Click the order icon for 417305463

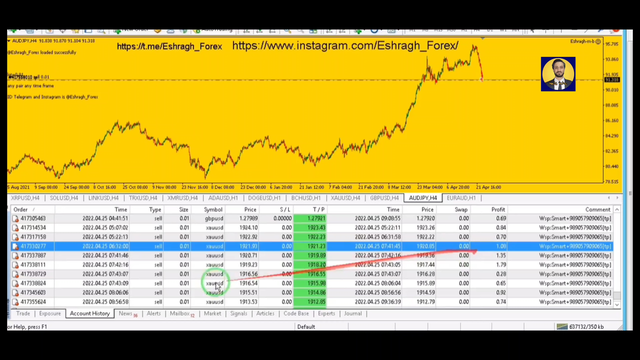tap(15, 219)
